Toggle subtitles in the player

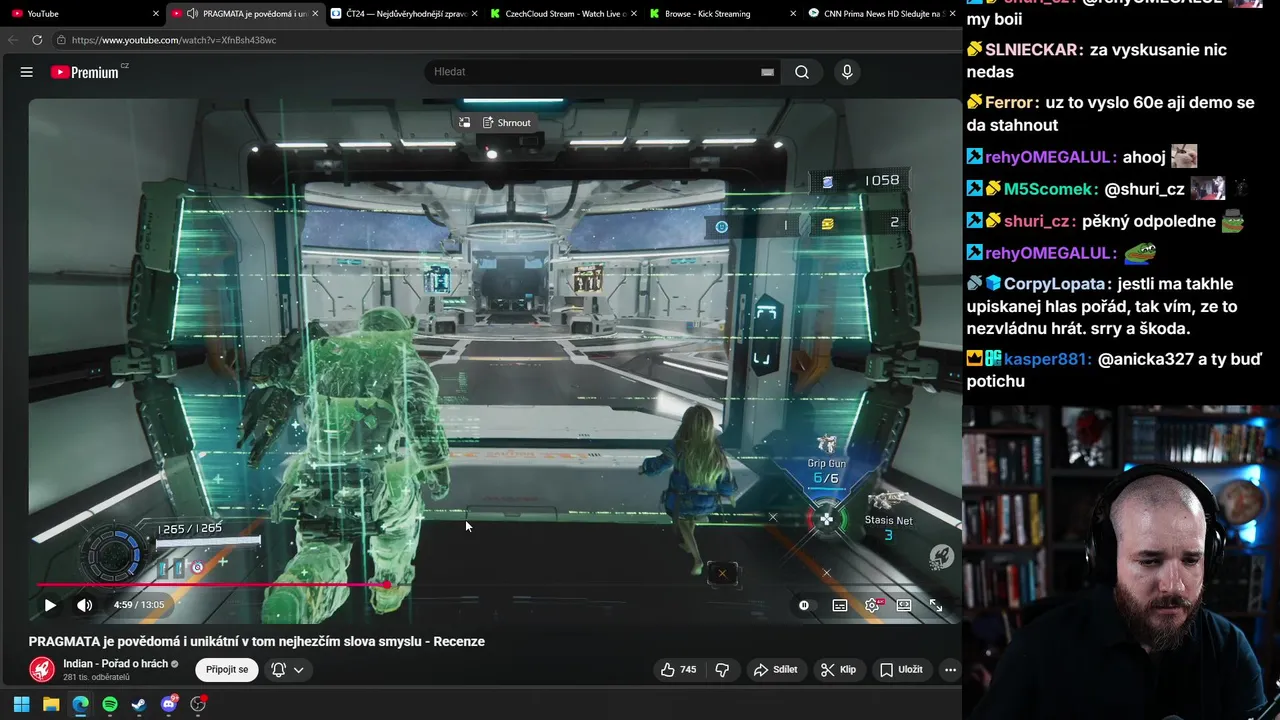pos(840,605)
